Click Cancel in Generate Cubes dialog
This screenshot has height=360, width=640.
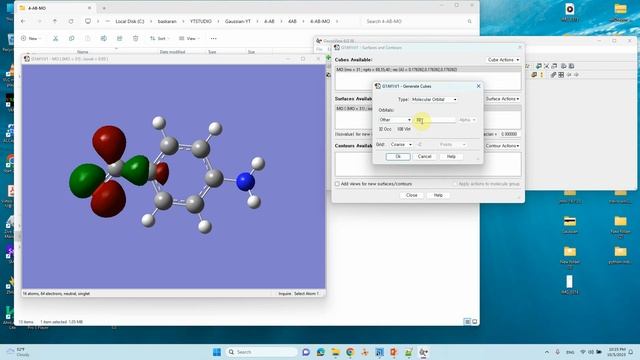[424, 156]
